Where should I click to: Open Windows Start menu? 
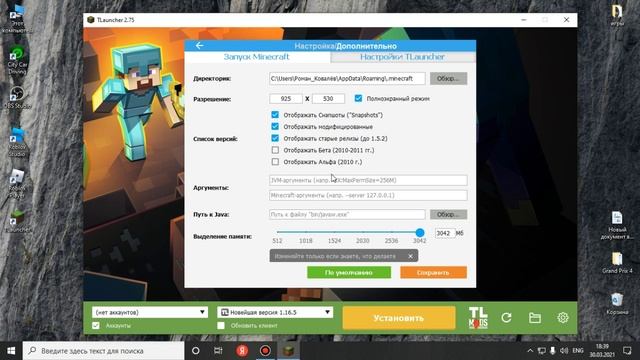[11, 351]
